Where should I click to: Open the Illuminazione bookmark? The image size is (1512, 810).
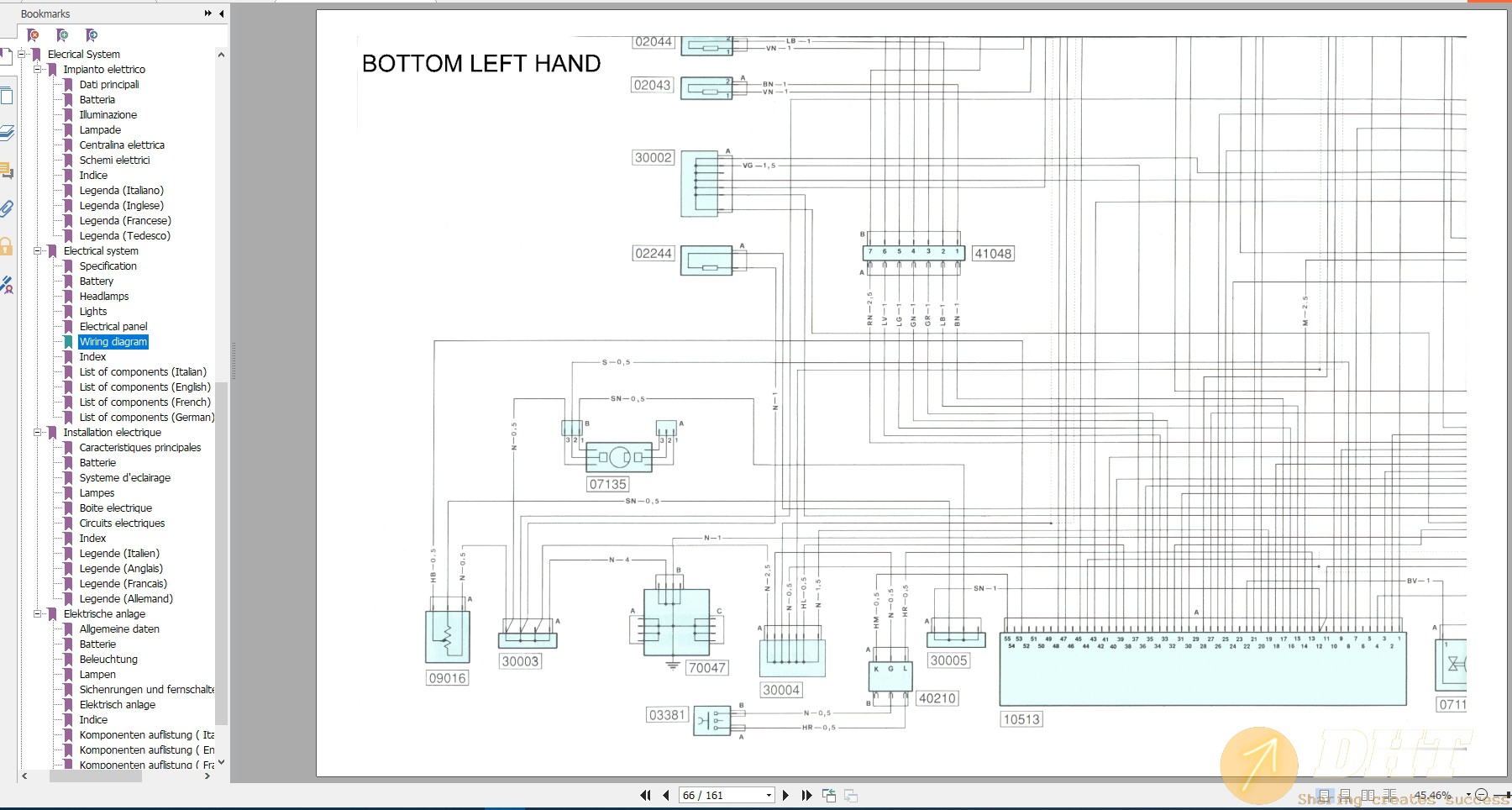point(108,114)
